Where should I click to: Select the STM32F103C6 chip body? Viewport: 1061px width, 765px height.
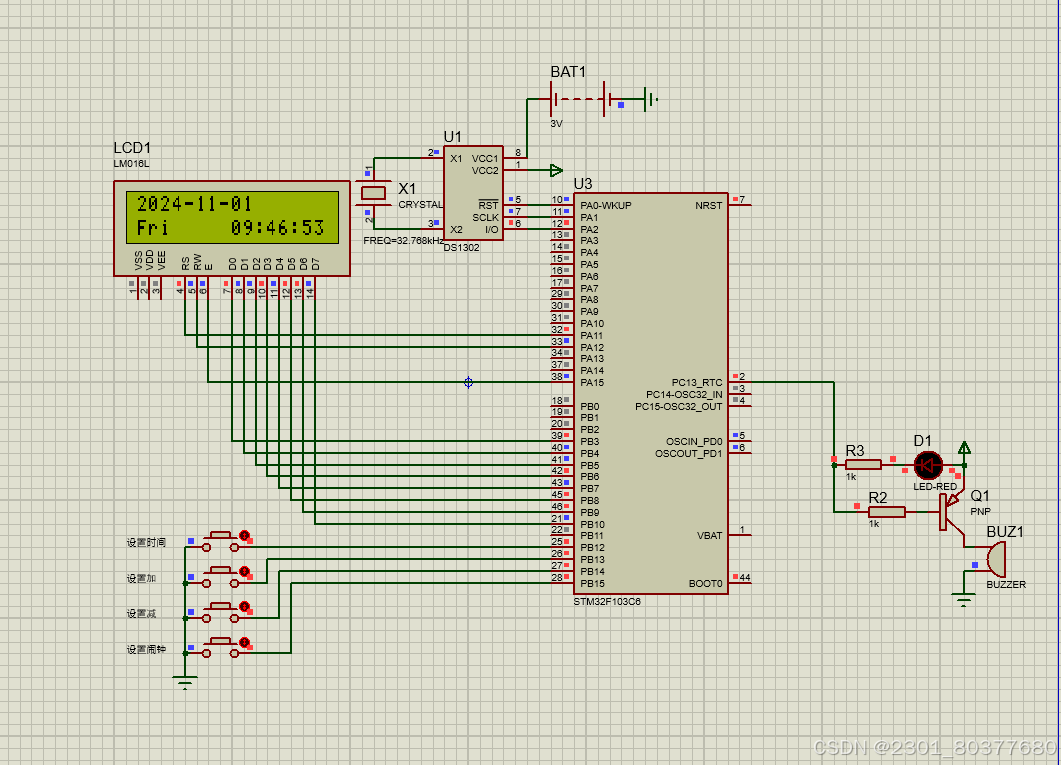tap(651, 394)
